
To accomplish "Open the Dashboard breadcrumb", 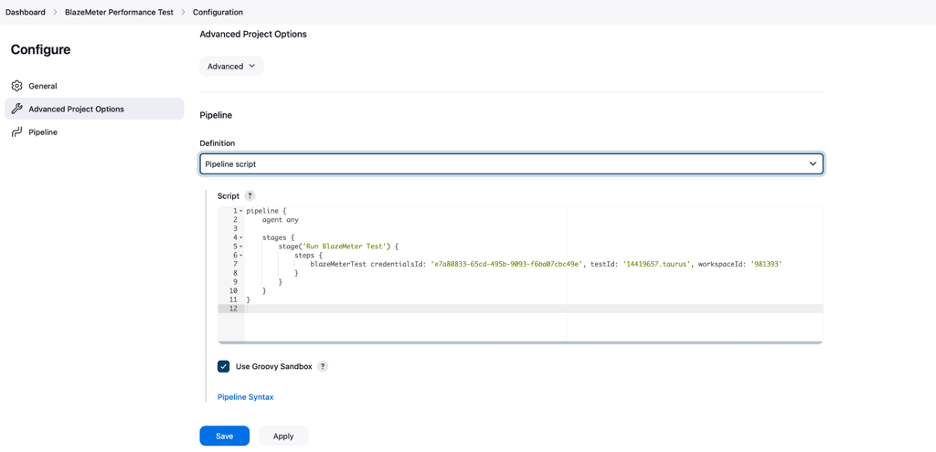I will click(25, 12).
